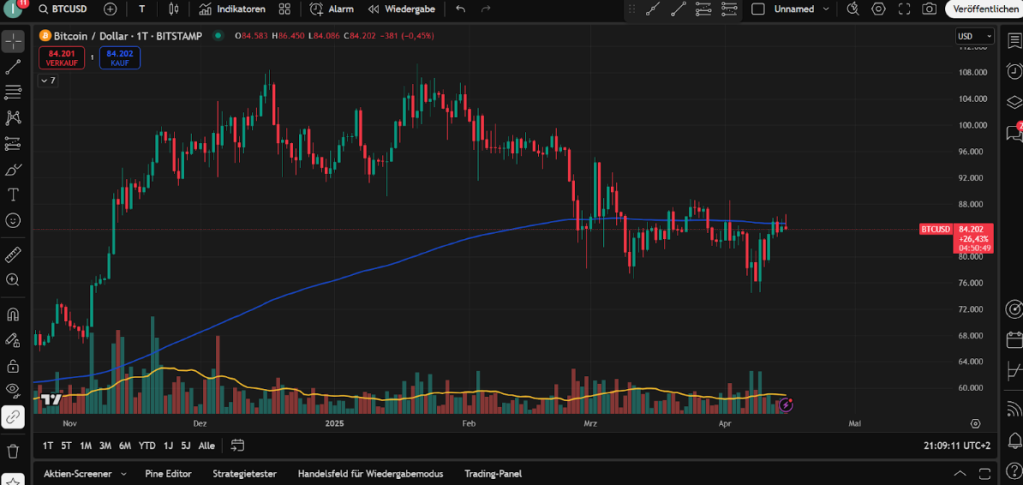Open the Unnamed layout dropdown
The height and width of the screenshot is (485, 1023).
click(801, 9)
